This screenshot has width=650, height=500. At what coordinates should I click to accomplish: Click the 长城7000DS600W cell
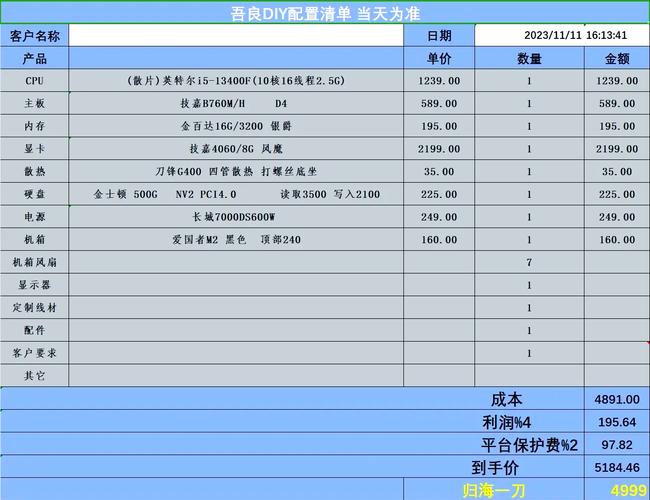pyautogui.click(x=236, y=217)
